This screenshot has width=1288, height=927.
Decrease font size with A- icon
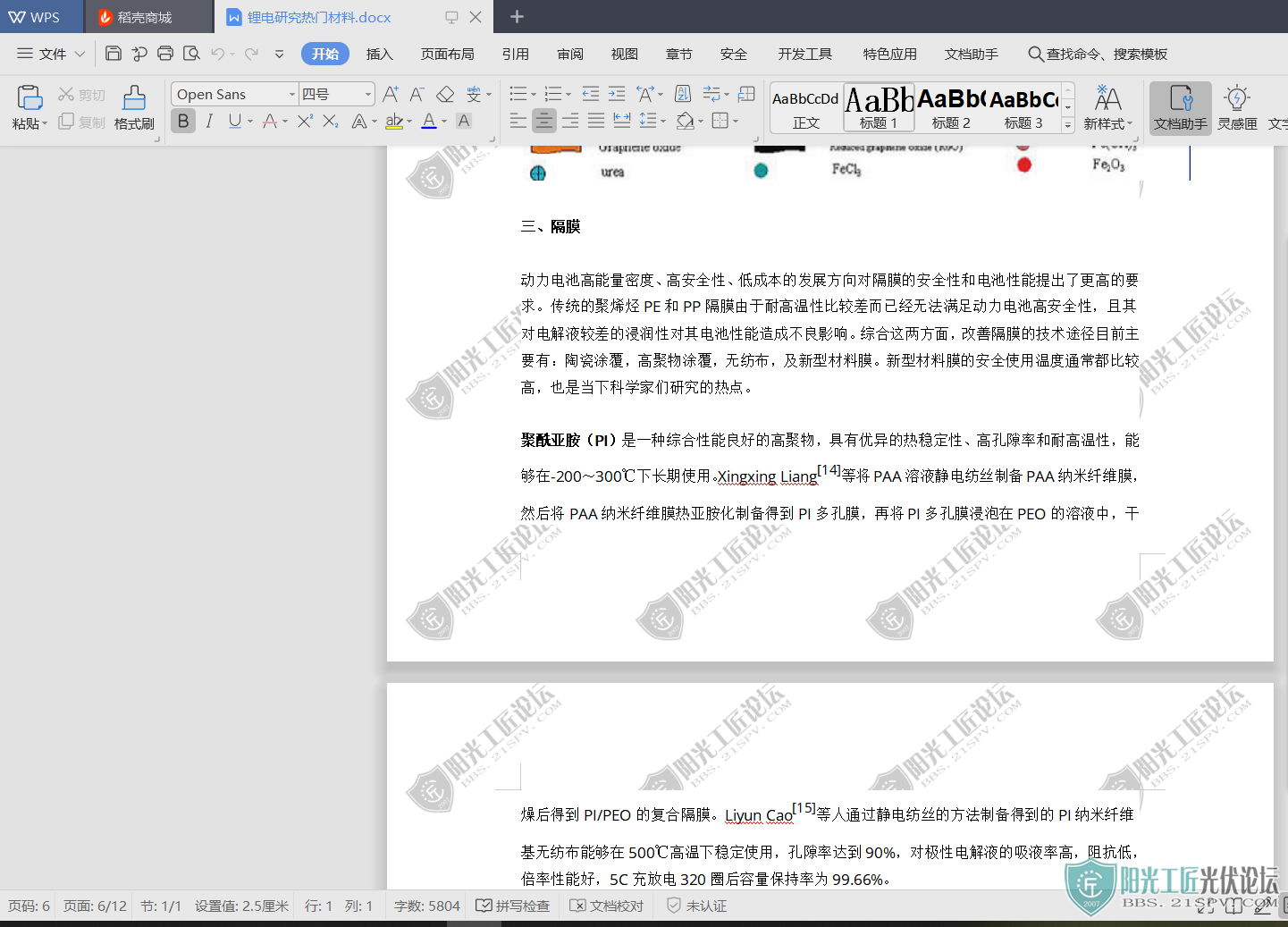click(417, 94)
